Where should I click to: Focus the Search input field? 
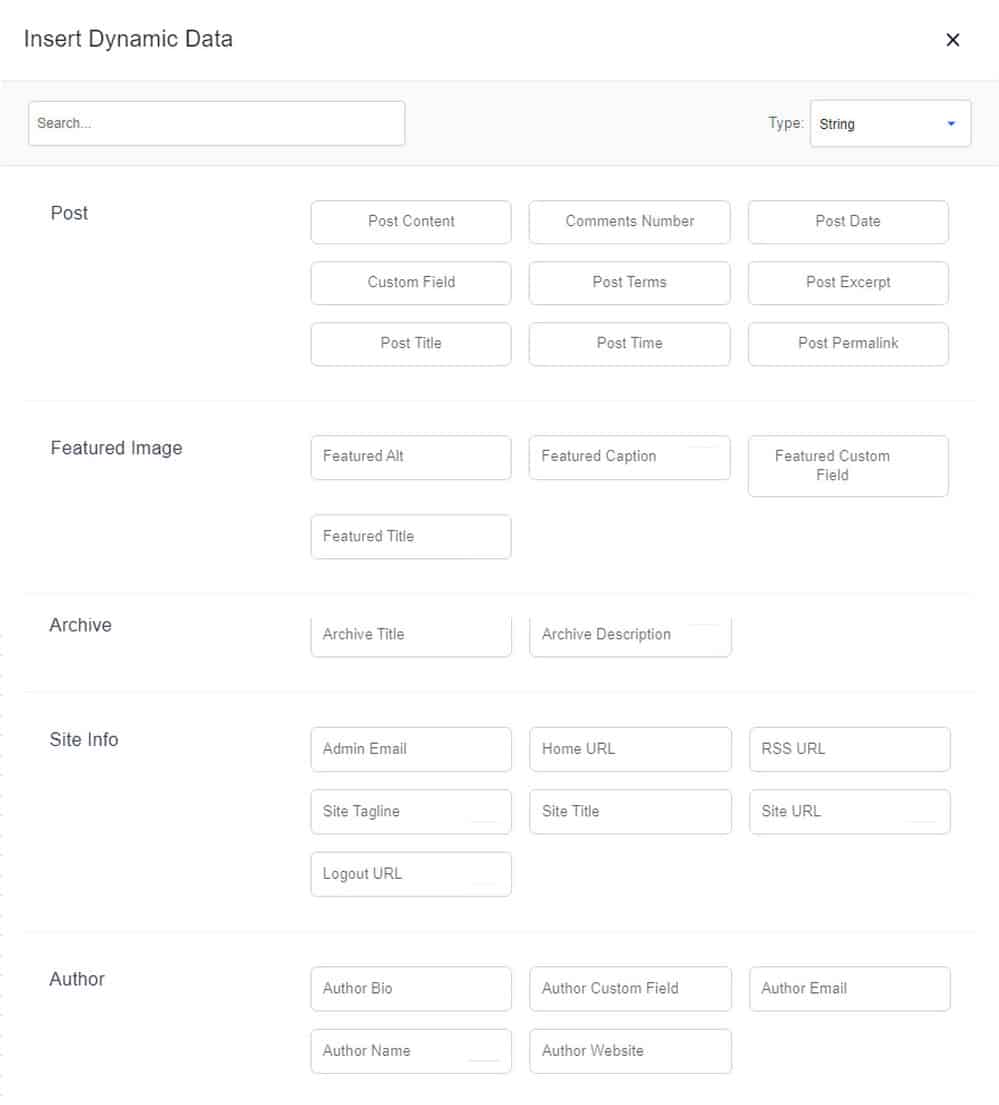pyautogui.click(x=217, y=123)
